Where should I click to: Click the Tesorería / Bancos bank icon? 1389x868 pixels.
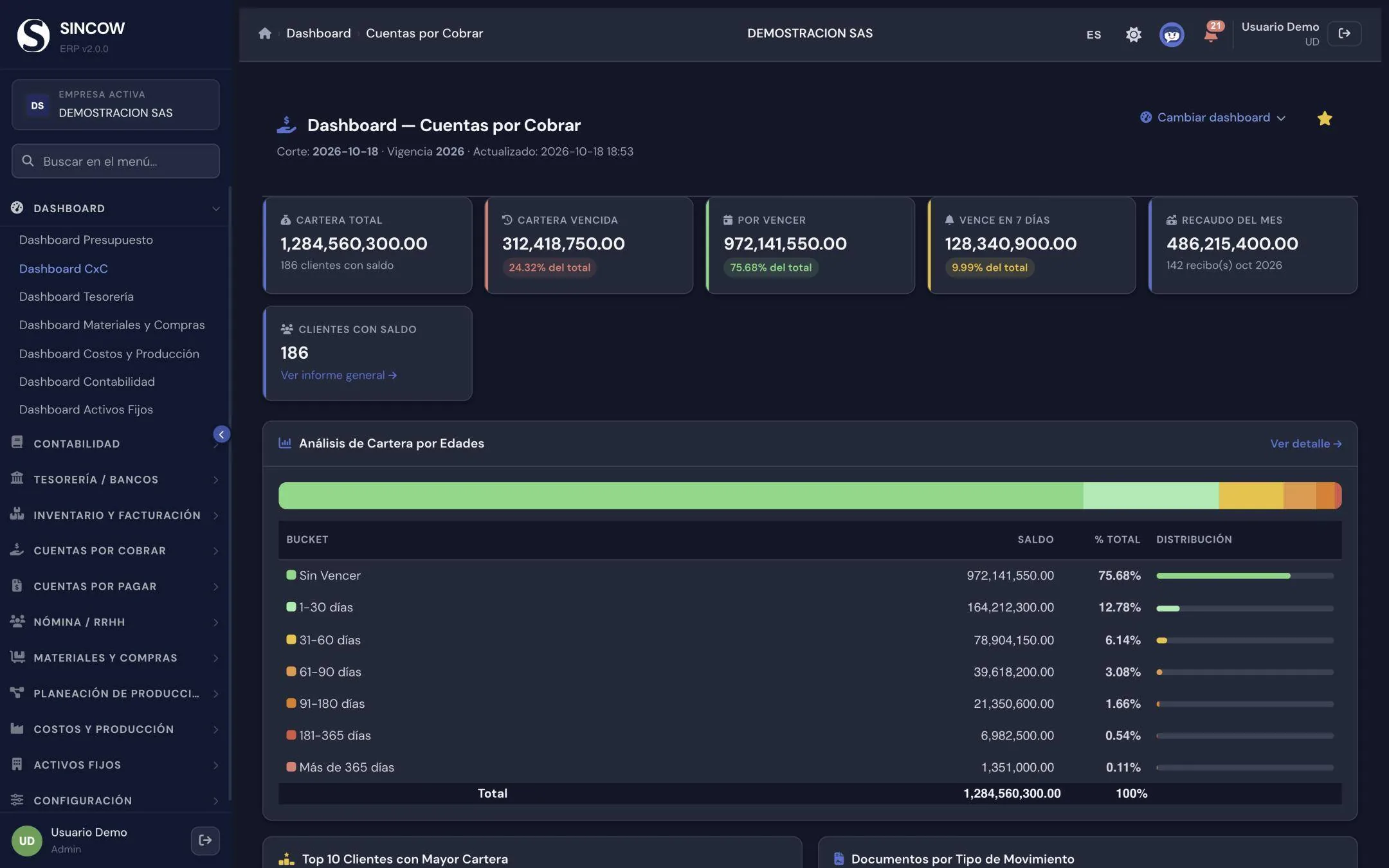pyautogui.click(x=17, y=478)
